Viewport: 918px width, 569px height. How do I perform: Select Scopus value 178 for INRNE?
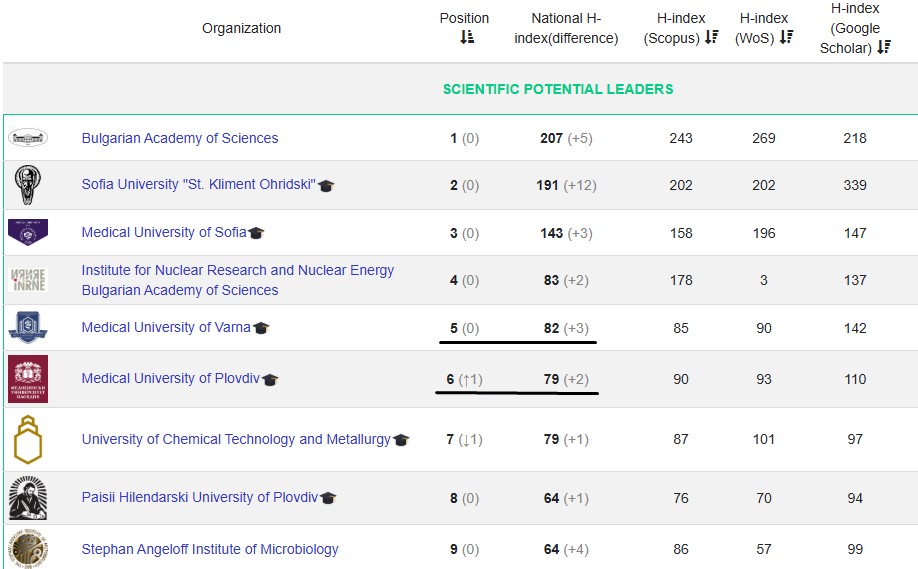(x=681, y=280)
